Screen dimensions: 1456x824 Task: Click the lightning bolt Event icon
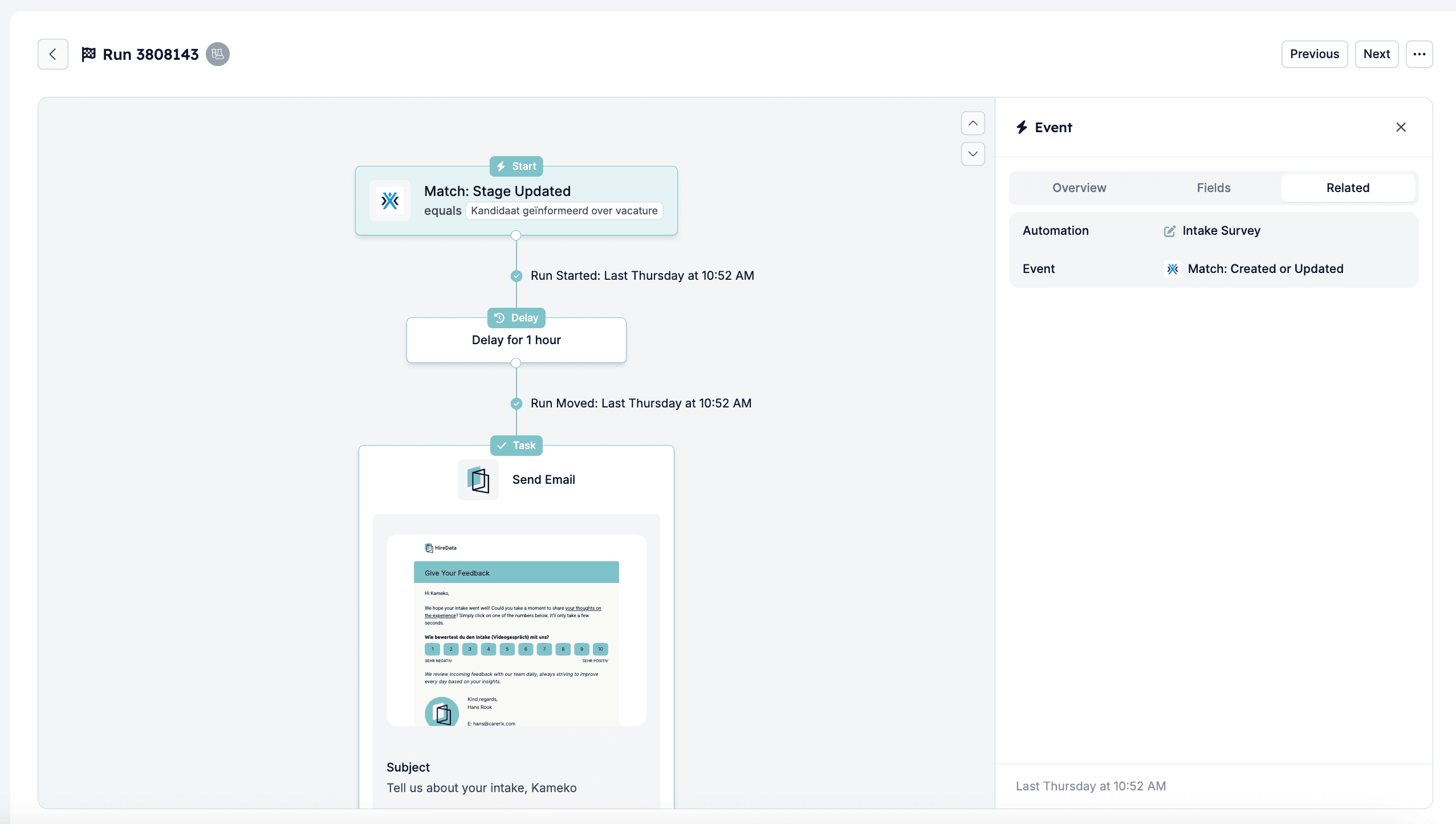pos(1022,127)
